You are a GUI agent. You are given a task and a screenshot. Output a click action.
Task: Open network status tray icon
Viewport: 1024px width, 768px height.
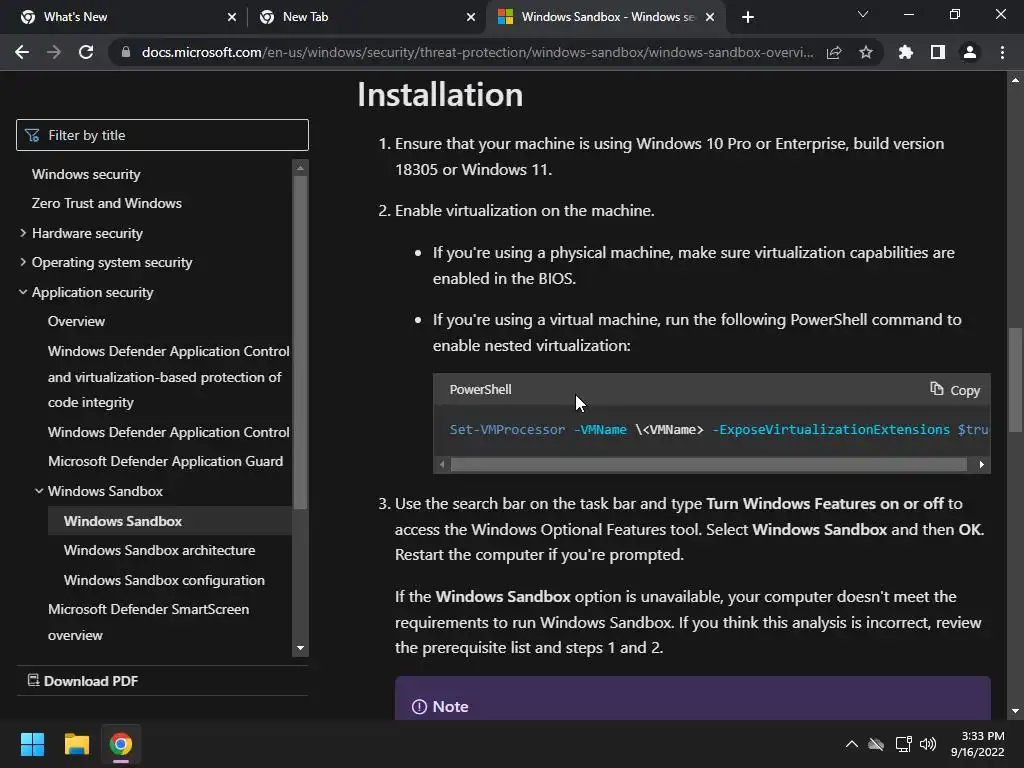pos(904,744)
